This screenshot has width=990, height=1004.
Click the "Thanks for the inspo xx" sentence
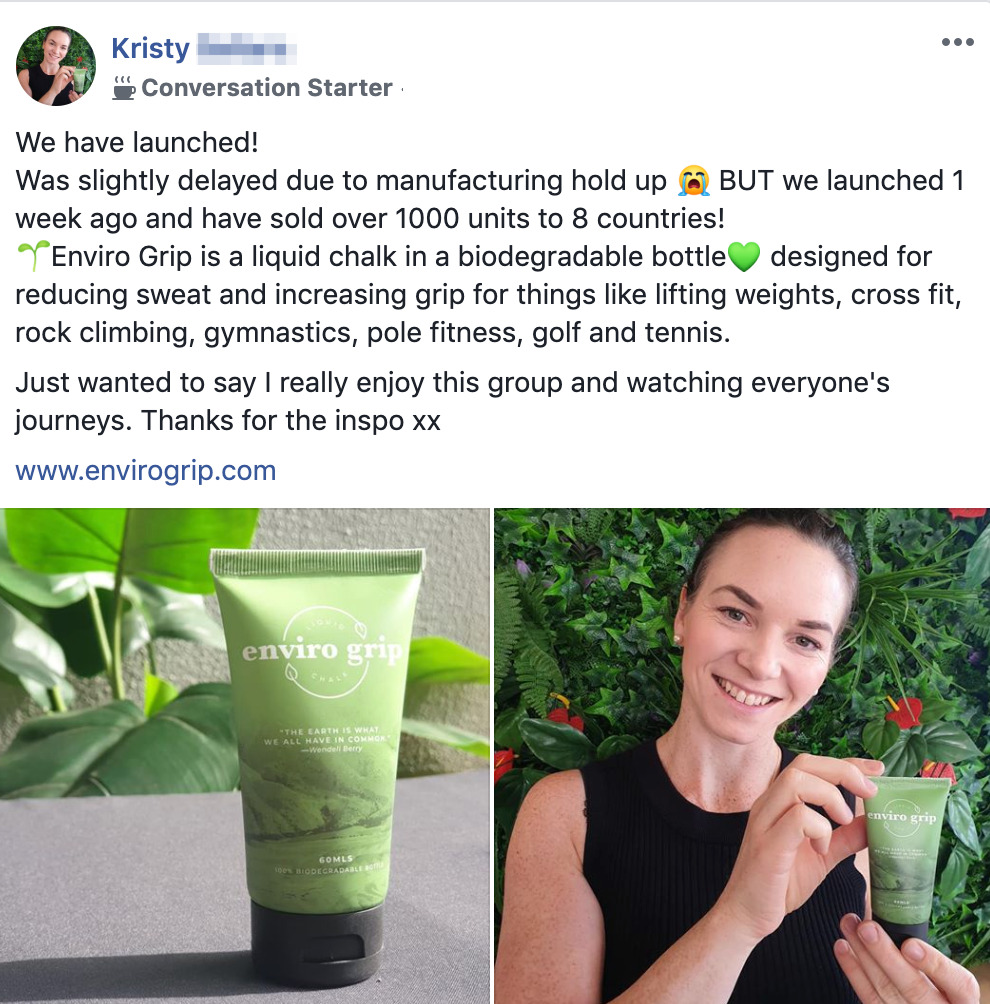(x=291, y=421)
